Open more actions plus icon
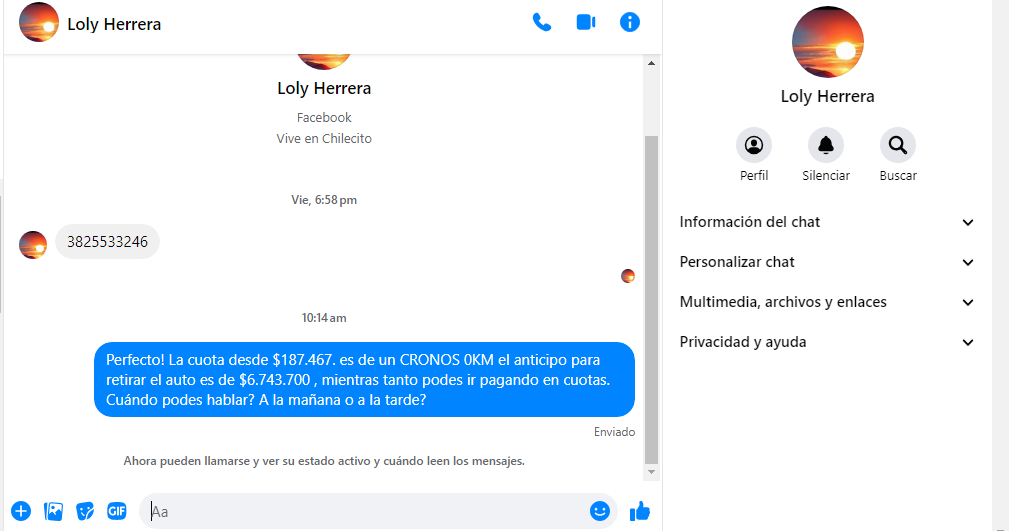Image resolution: width=1009 pixels, height=531 pixels. (21, 511)
